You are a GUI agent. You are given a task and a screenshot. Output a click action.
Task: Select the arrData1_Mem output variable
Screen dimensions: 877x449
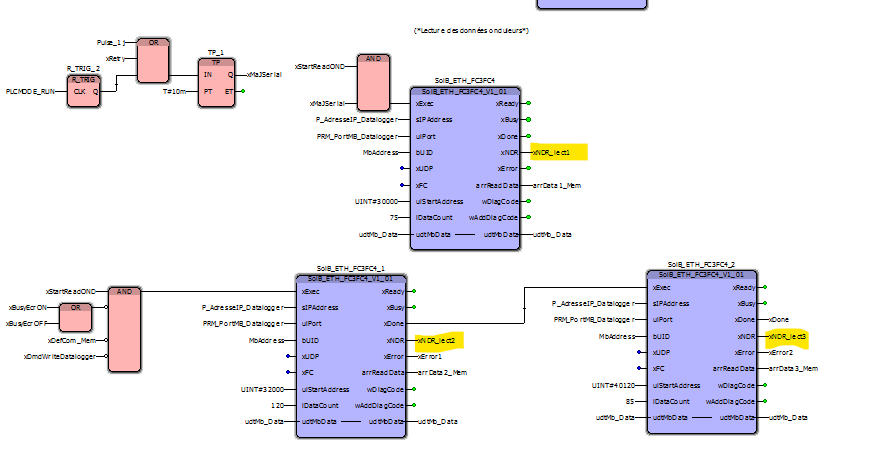557,185
